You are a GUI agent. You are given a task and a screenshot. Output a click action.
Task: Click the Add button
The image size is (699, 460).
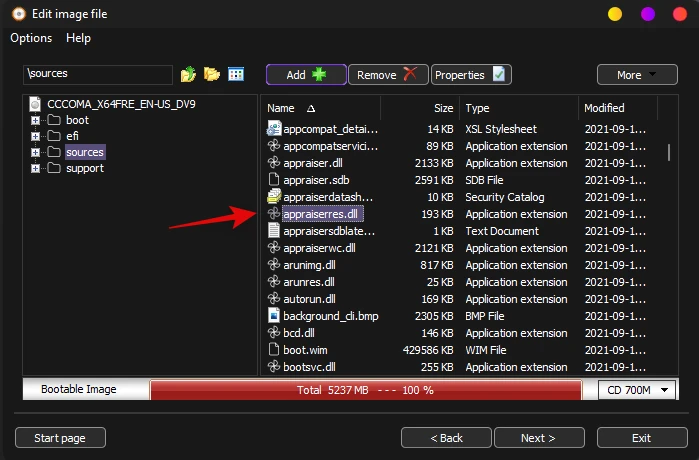tap(306, 75)
